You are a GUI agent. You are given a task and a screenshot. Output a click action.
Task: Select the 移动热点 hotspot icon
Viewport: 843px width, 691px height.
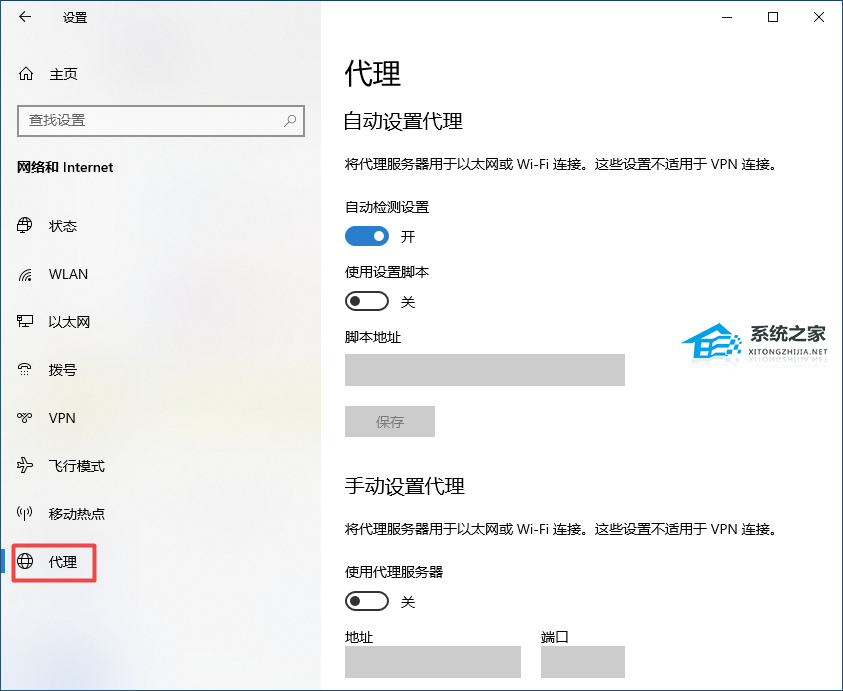[x=25, y=513]
